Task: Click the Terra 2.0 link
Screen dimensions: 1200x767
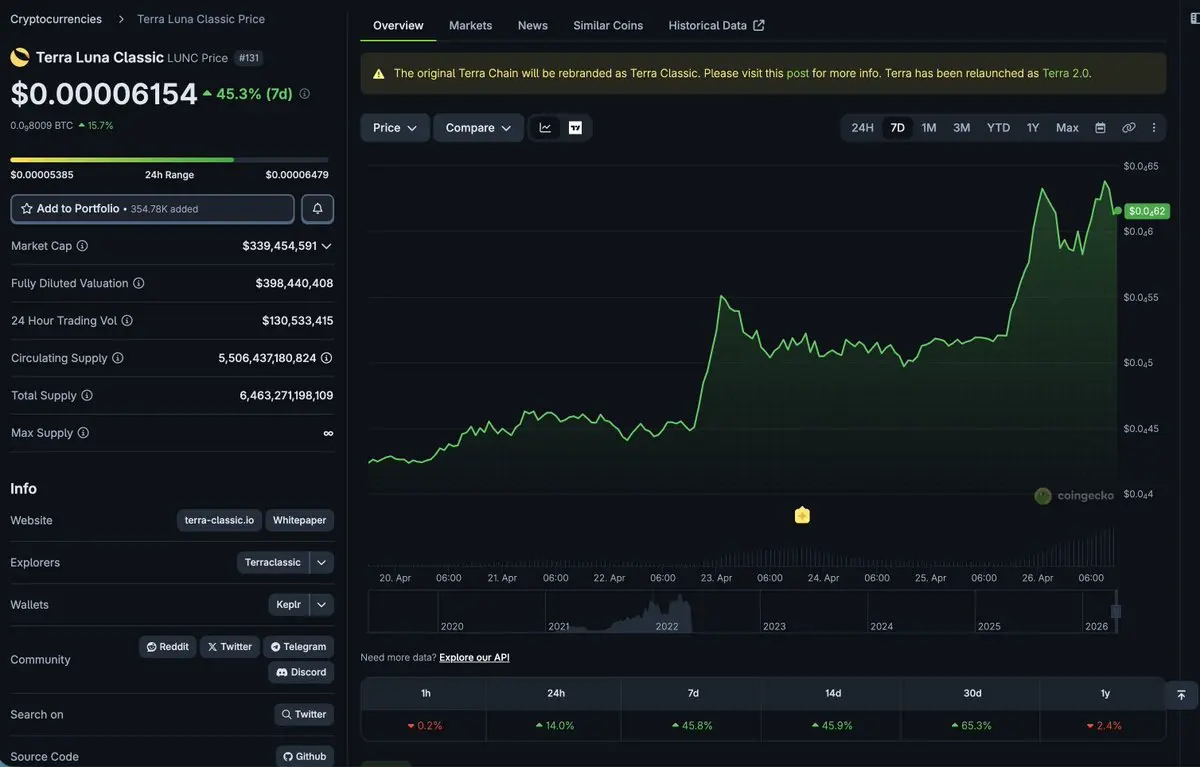Action: (1066, 74)
